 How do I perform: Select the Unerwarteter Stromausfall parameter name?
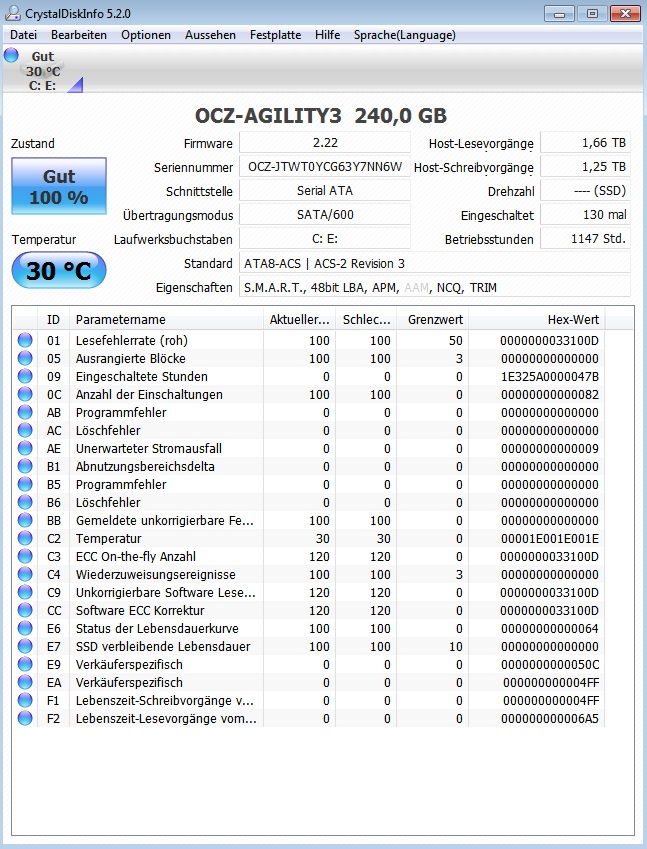tap(149, 448)
